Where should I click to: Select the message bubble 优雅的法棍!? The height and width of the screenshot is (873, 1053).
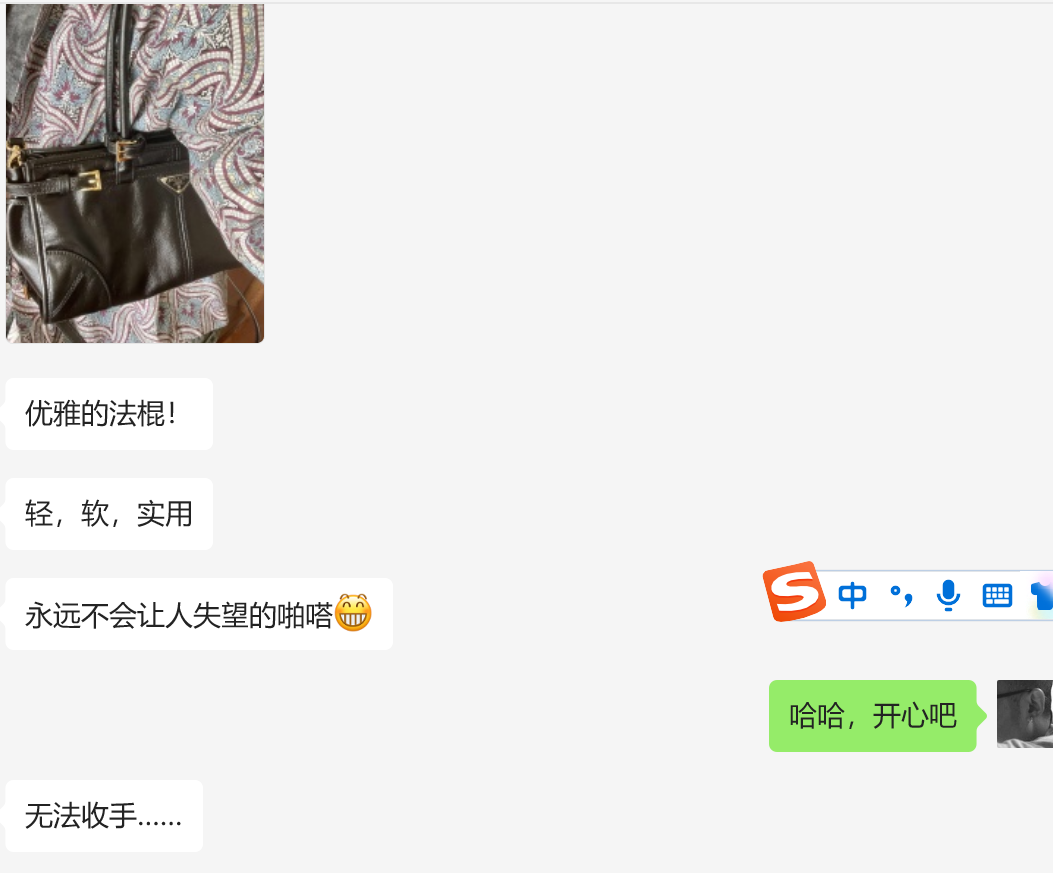tap(109, 414)
